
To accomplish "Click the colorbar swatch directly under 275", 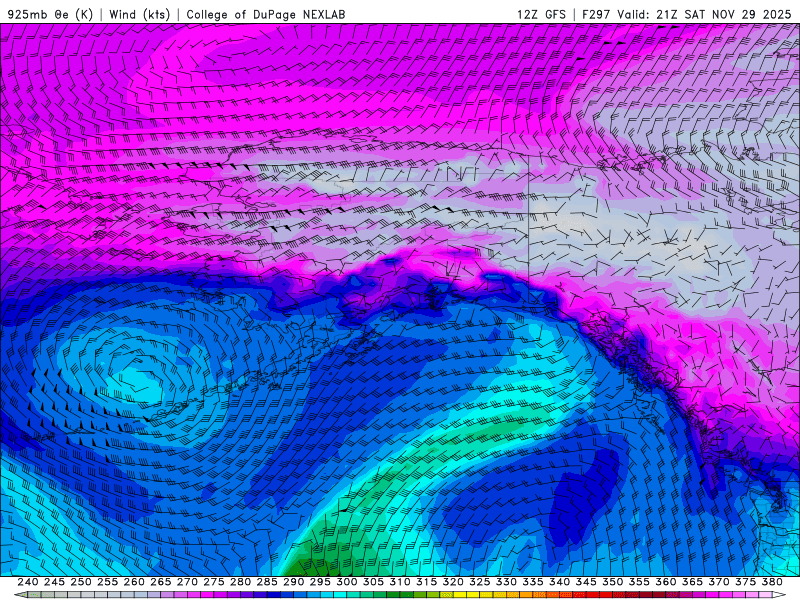I will (x=220, y=595).
